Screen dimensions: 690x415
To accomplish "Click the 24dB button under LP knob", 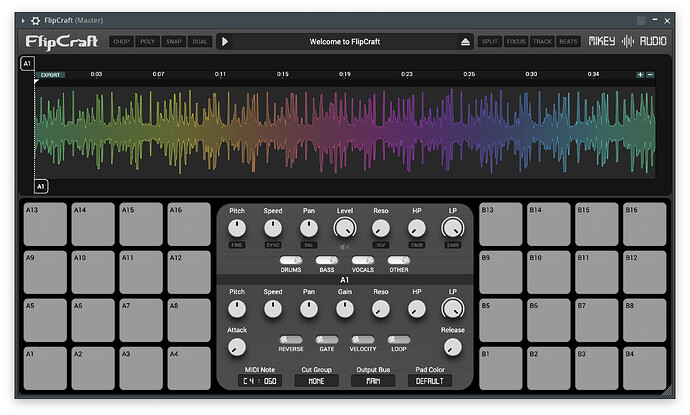I will pos(453,245).
